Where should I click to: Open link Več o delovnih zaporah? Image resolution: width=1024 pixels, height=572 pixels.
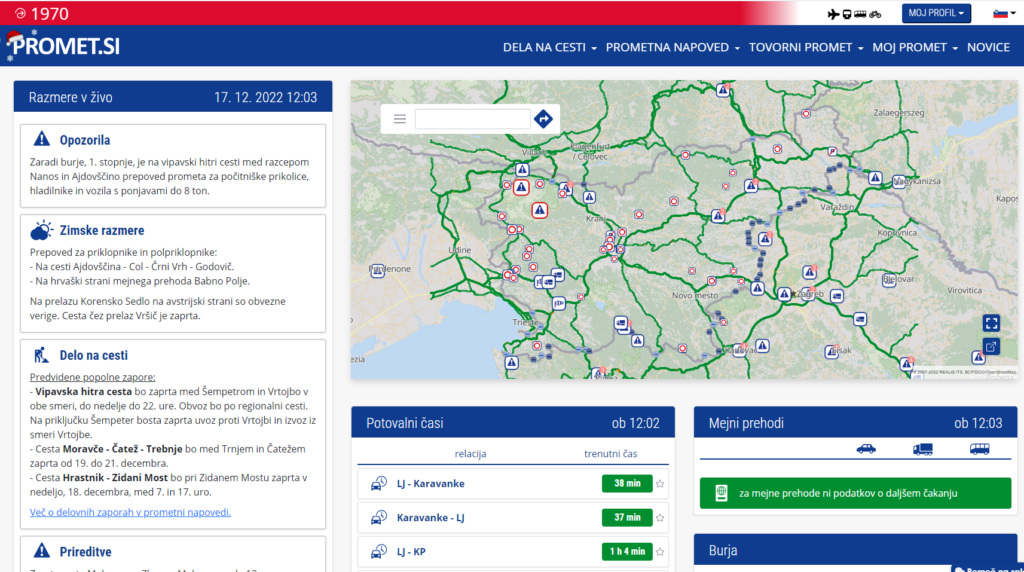pos(130,512)
